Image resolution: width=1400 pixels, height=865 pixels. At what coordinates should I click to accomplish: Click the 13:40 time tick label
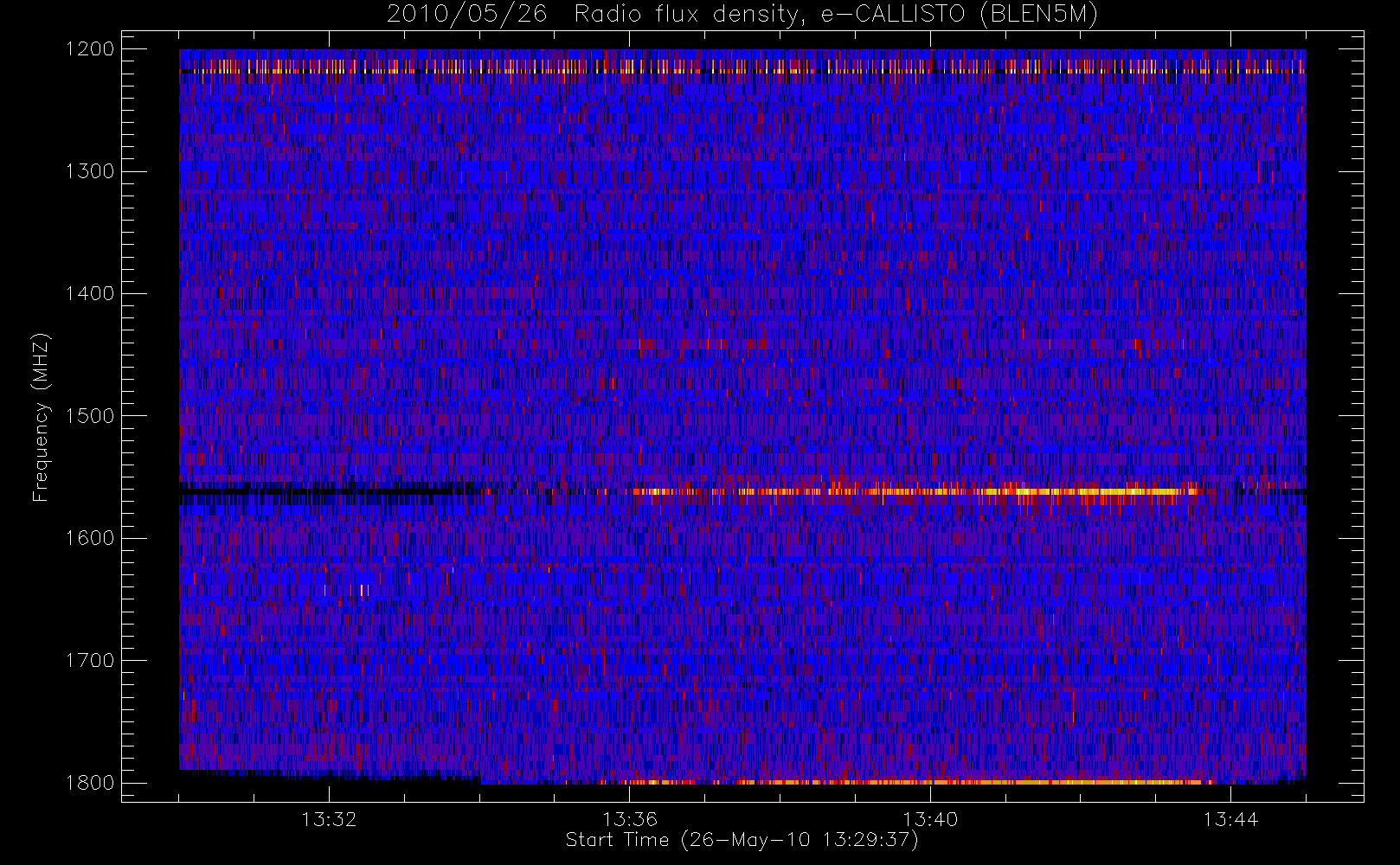point(930,819)
